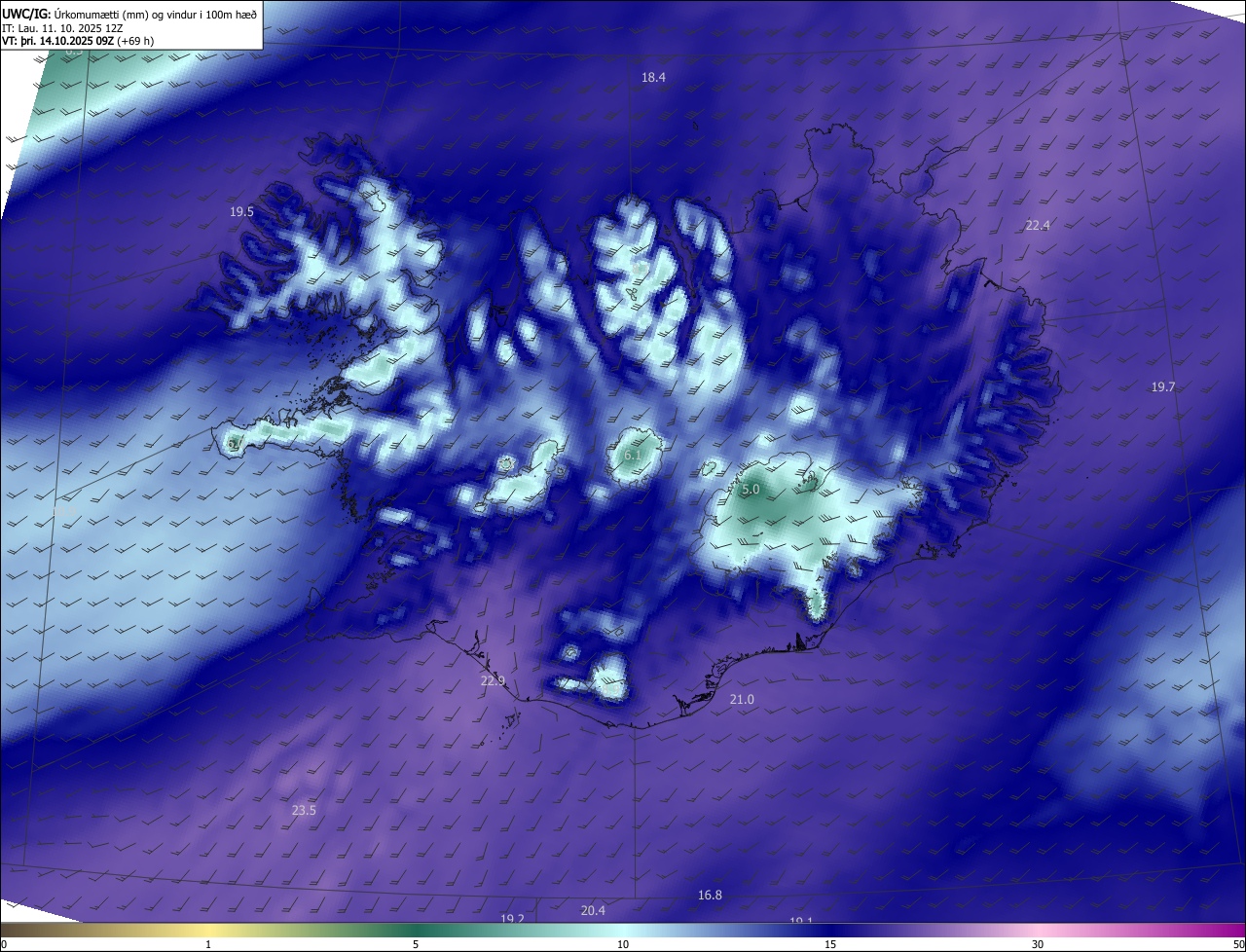Click the 5.0 value on Vatnajökull glacier
1246x952 pixels.
pyautogui.click(x=751, y=490)
